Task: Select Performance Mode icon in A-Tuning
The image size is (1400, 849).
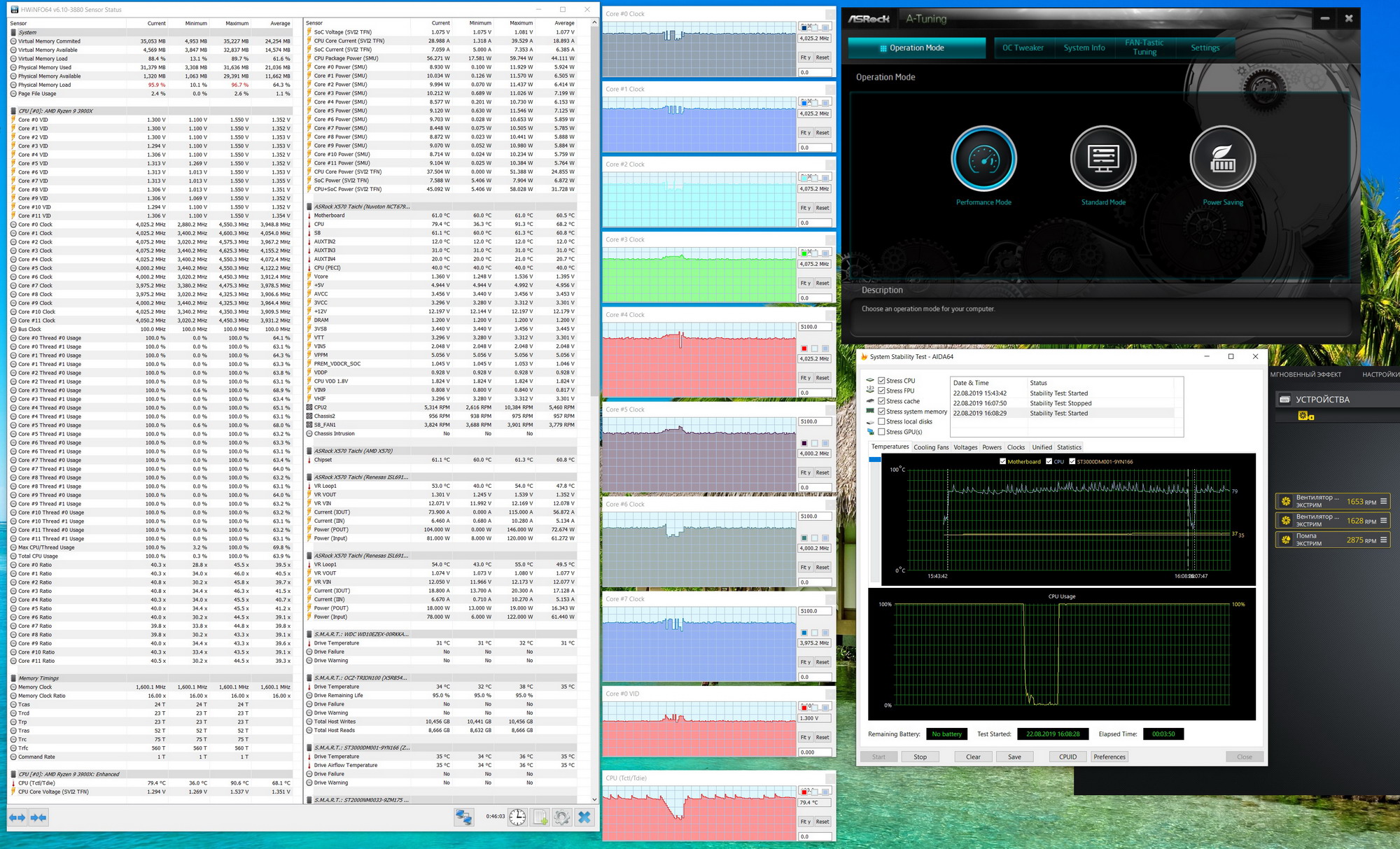Action: tap(983, 160)
